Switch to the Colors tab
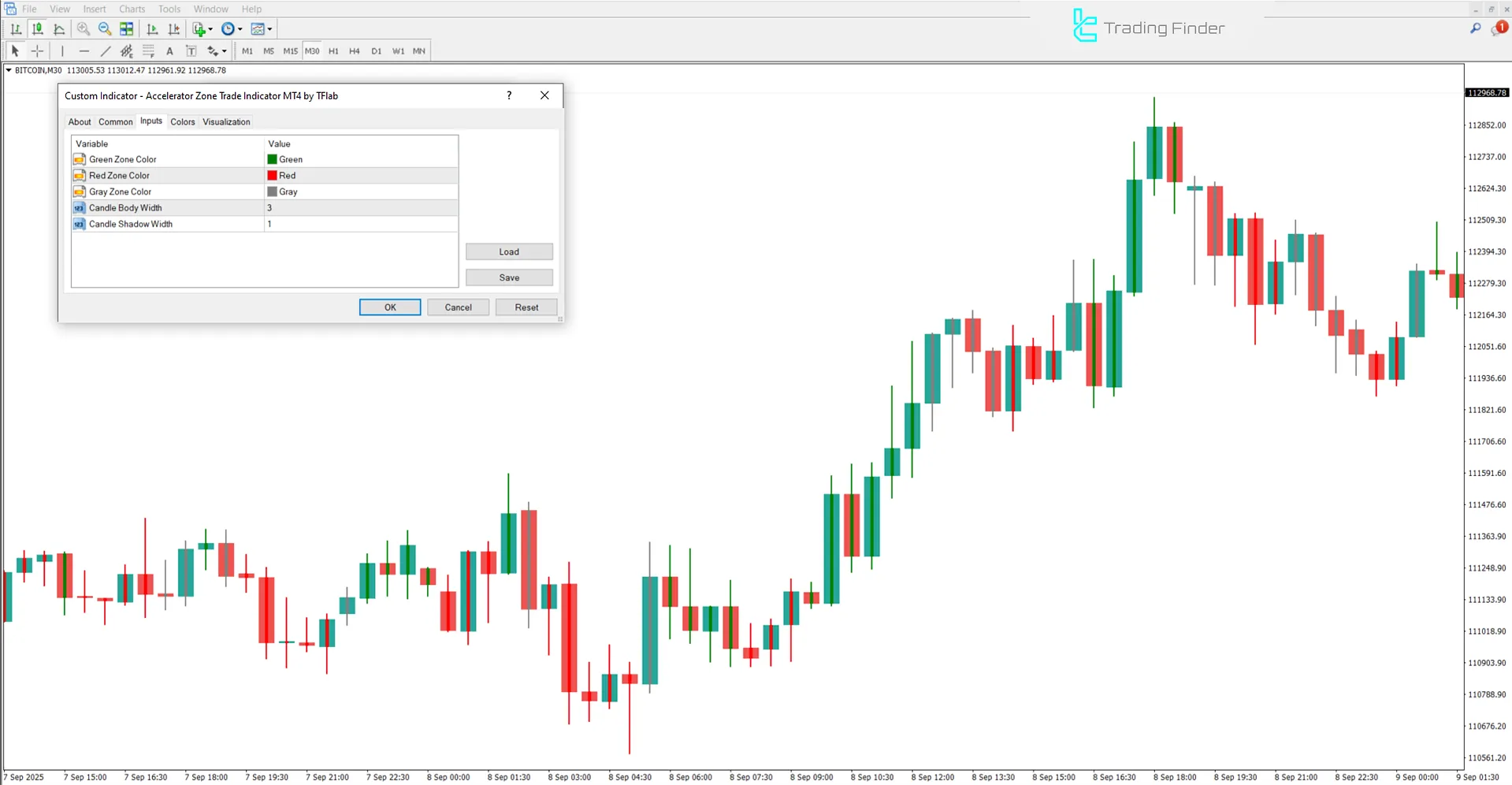1512x785 pixels. pos(182,121)
